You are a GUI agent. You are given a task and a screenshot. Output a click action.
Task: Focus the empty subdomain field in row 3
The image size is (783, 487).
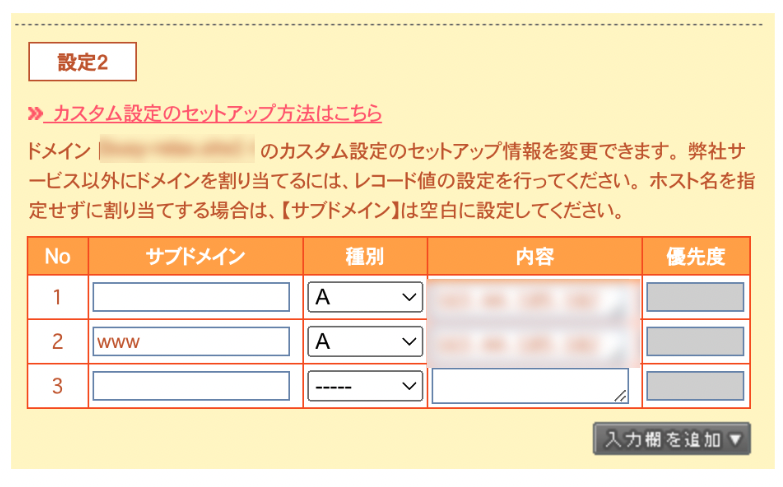tap(191, 385)
